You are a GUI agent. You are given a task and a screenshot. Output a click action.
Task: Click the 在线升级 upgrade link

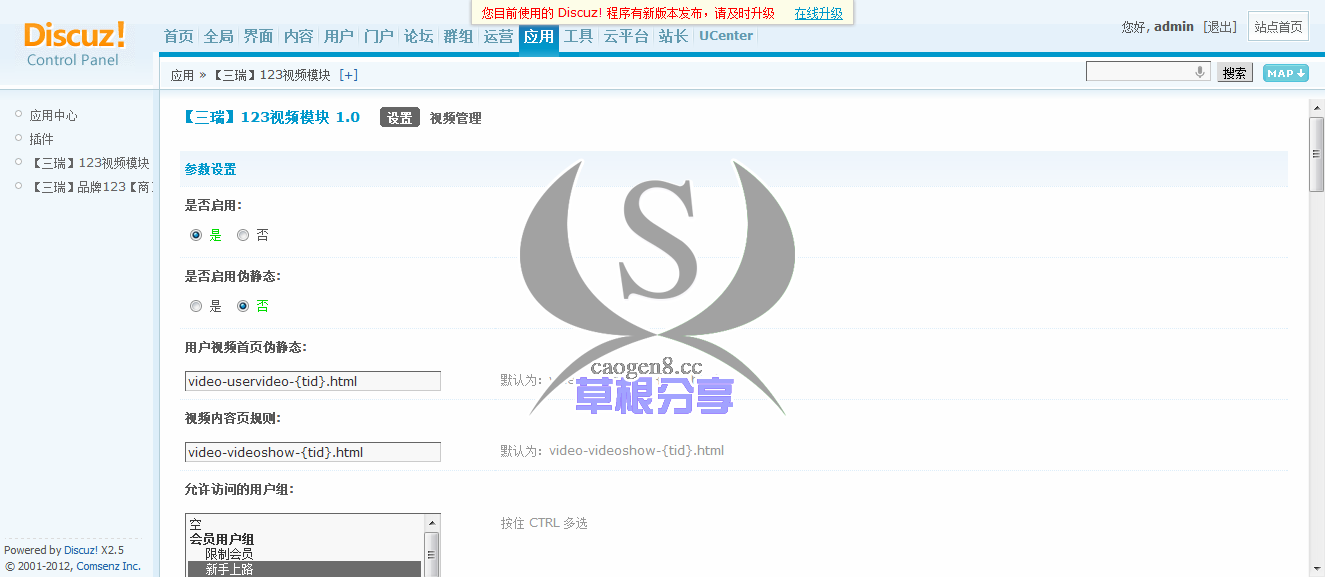(818, 13)
